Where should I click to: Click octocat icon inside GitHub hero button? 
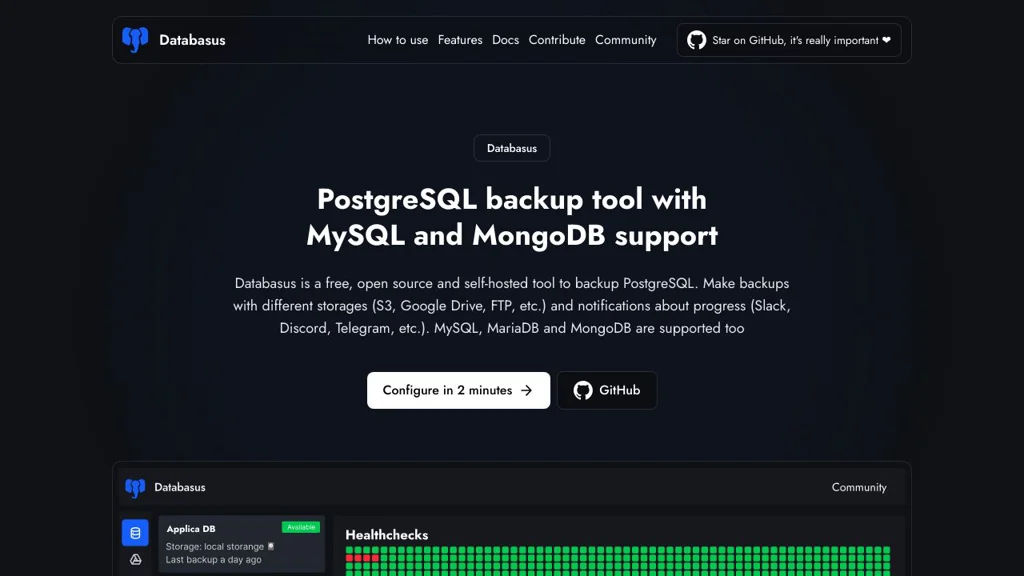(583, 391)
